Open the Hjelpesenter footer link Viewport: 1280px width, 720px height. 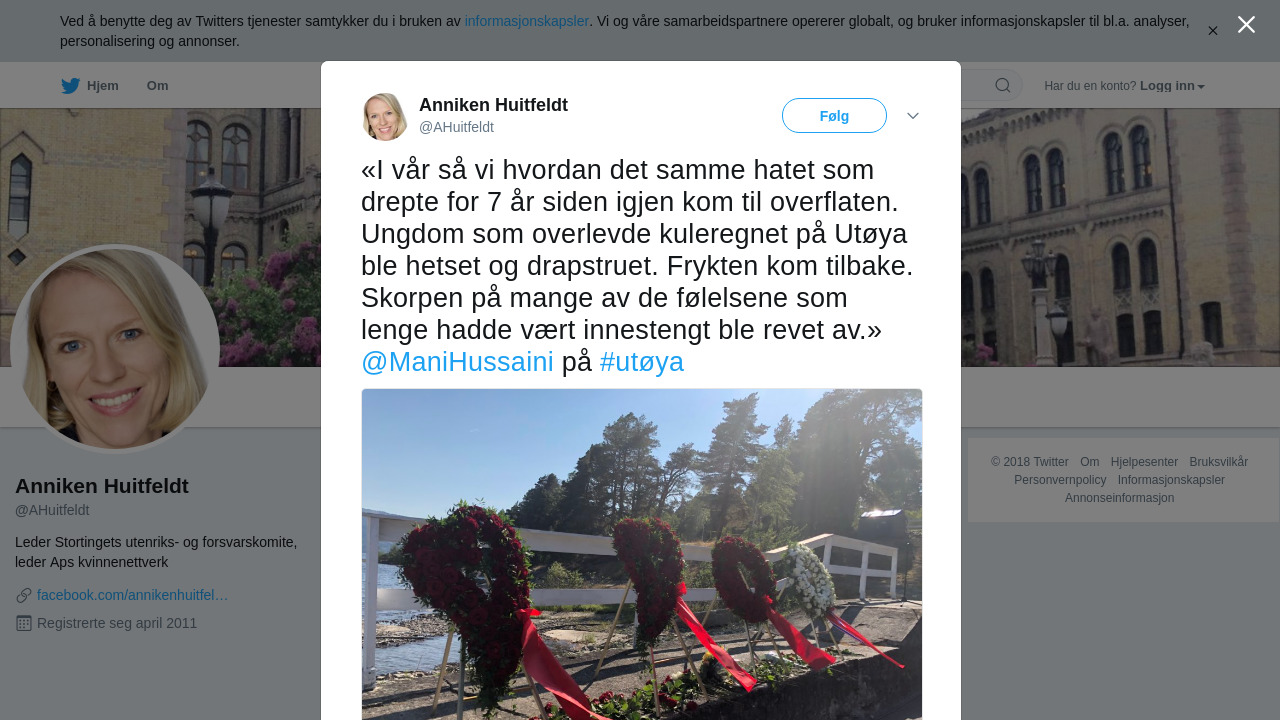[x=1144, y=462]
